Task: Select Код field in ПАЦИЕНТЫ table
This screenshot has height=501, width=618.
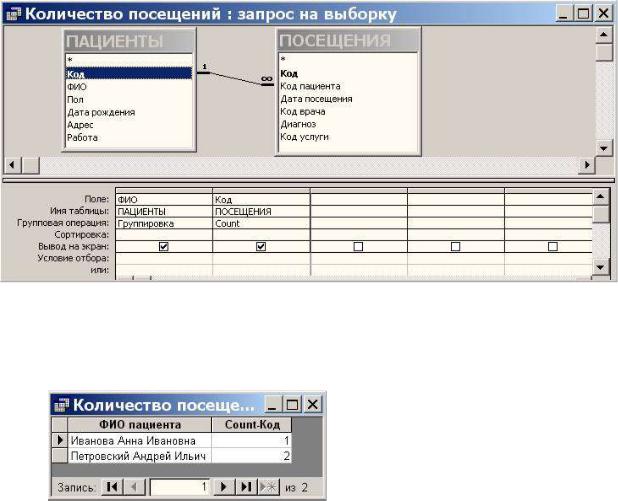Action: (128, 74)
